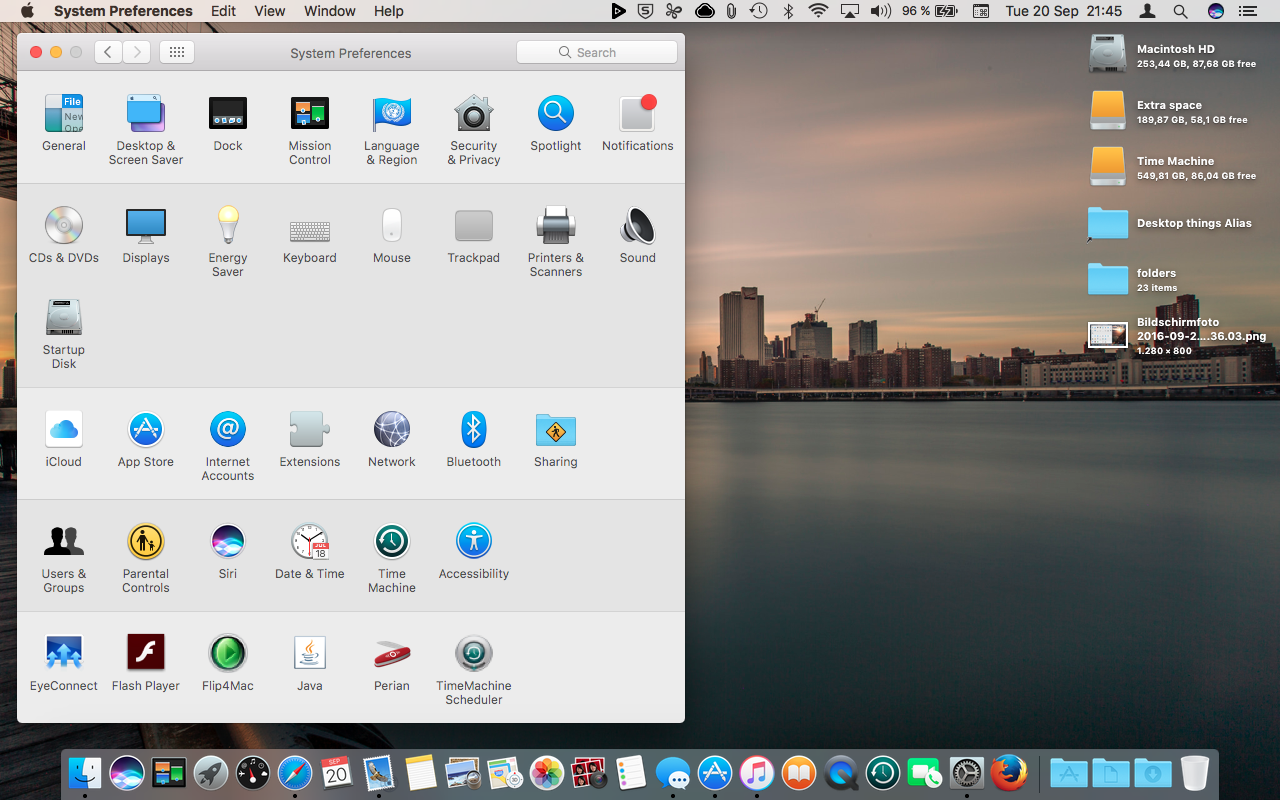Open the battery status menu
This screenshot has height=800, width=1280.
930,11
